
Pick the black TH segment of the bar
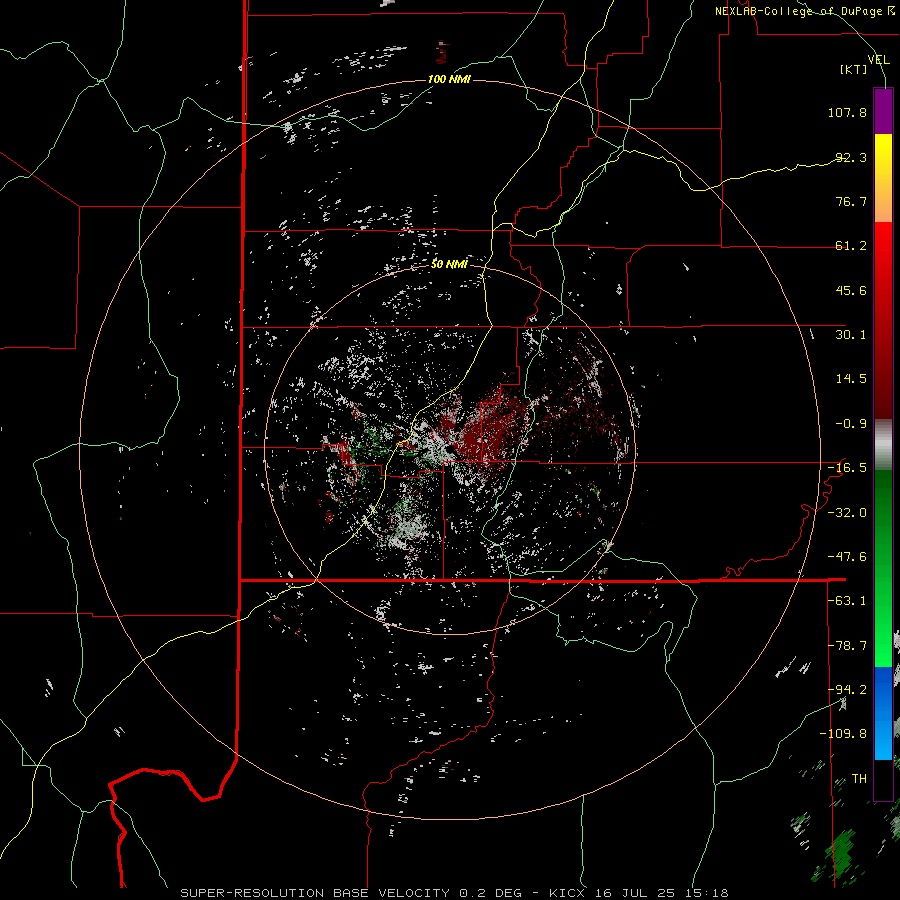point(883,779)
